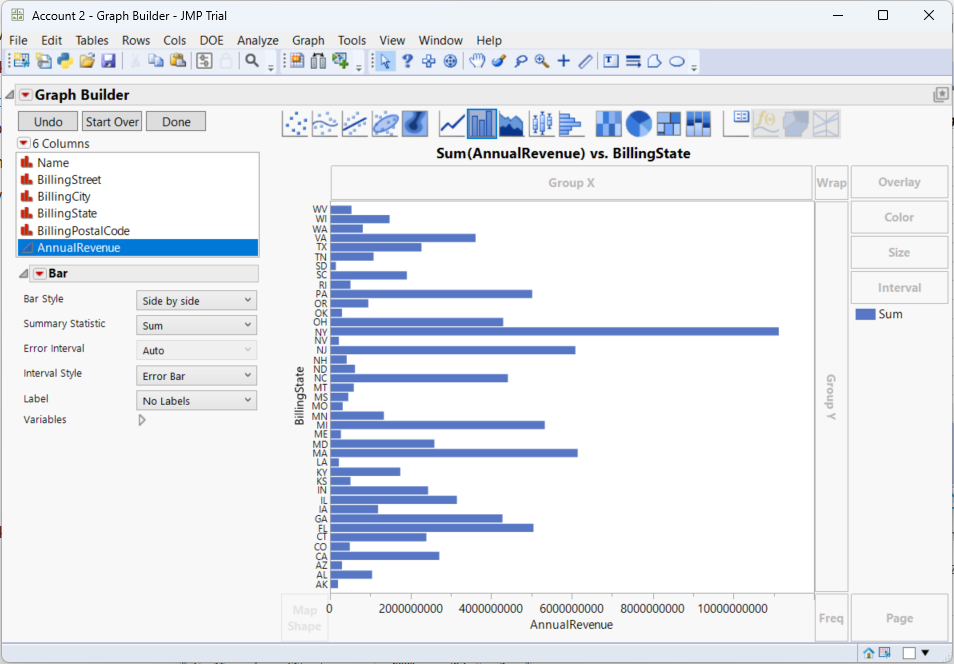Switch to the Heatmap chart icon
Image resolution: width=954 pixels, height=664 pixels.
pos(608,124)
